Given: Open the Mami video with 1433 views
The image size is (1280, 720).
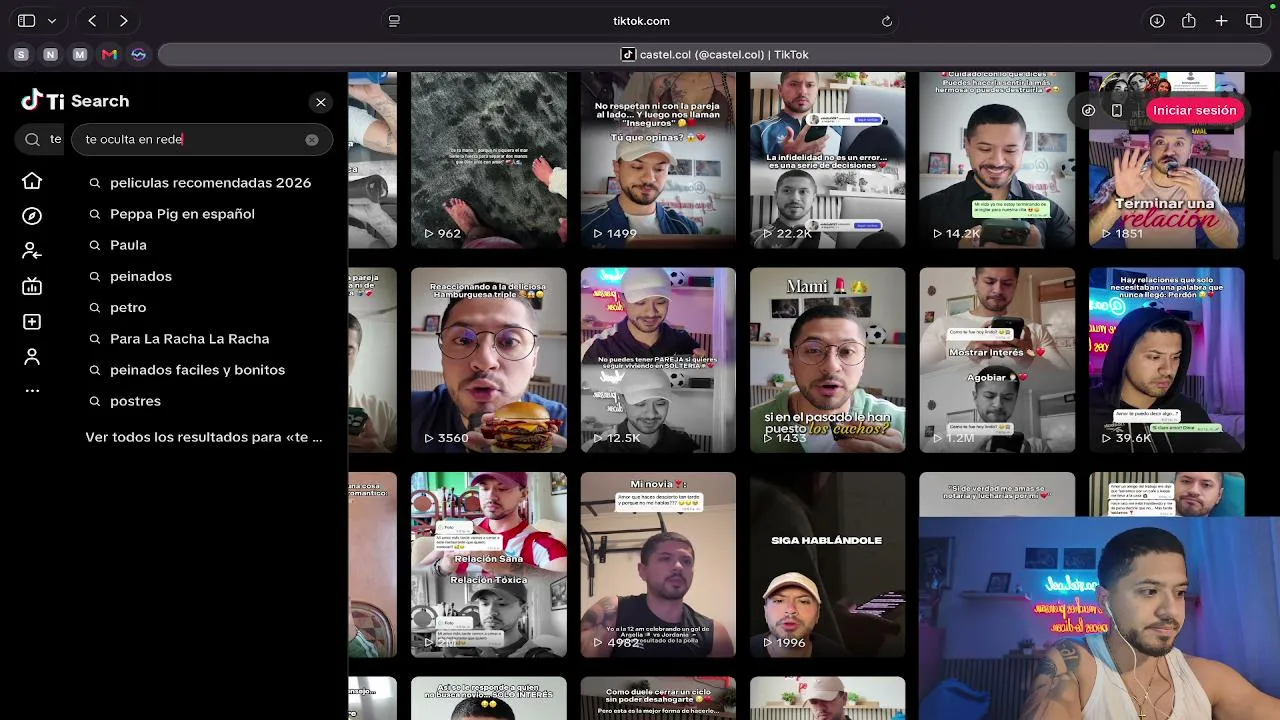Looking at the screenshot, I should [x=828, y=360].
